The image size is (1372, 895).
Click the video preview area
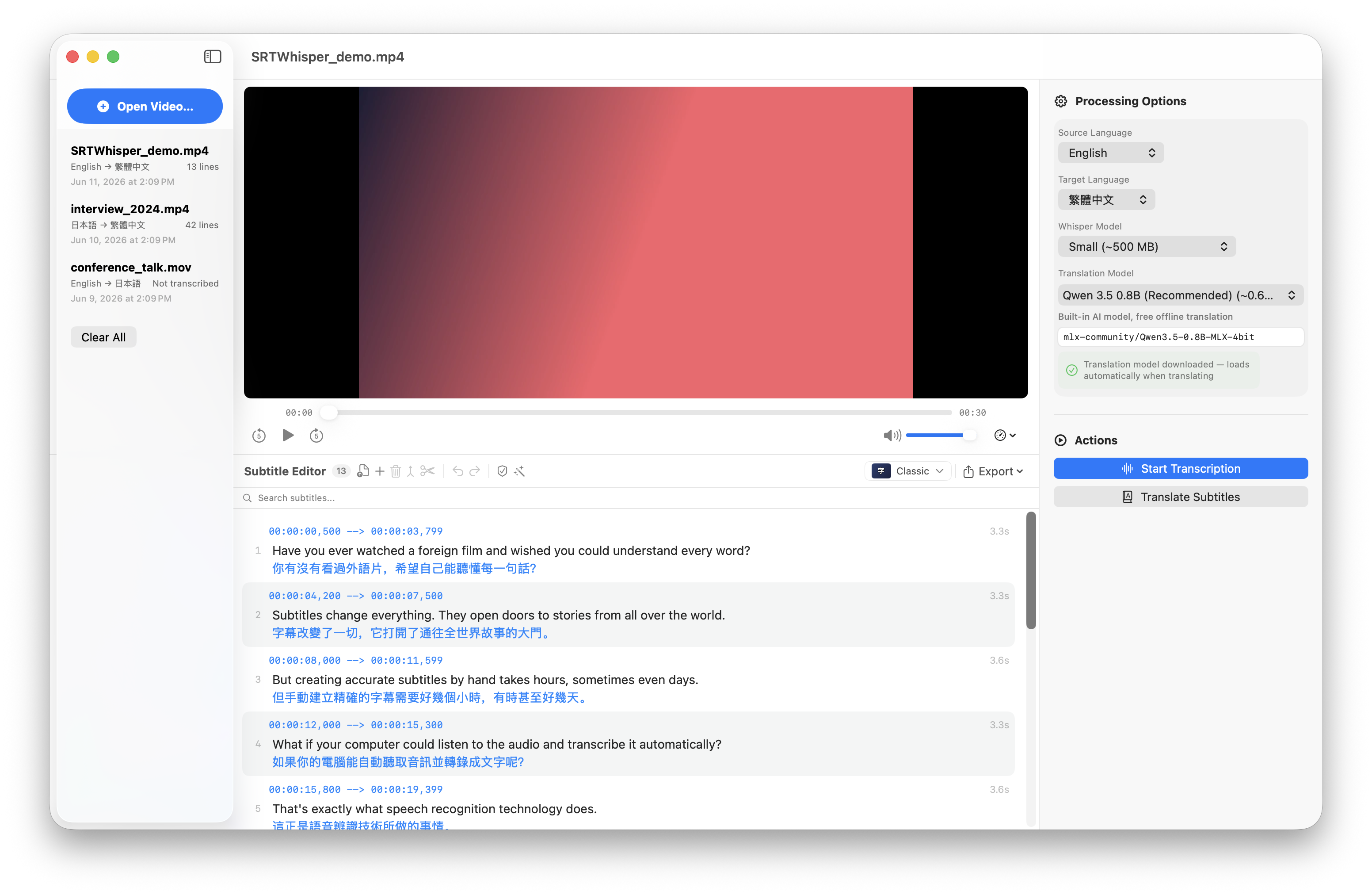[x=635, y=242]
